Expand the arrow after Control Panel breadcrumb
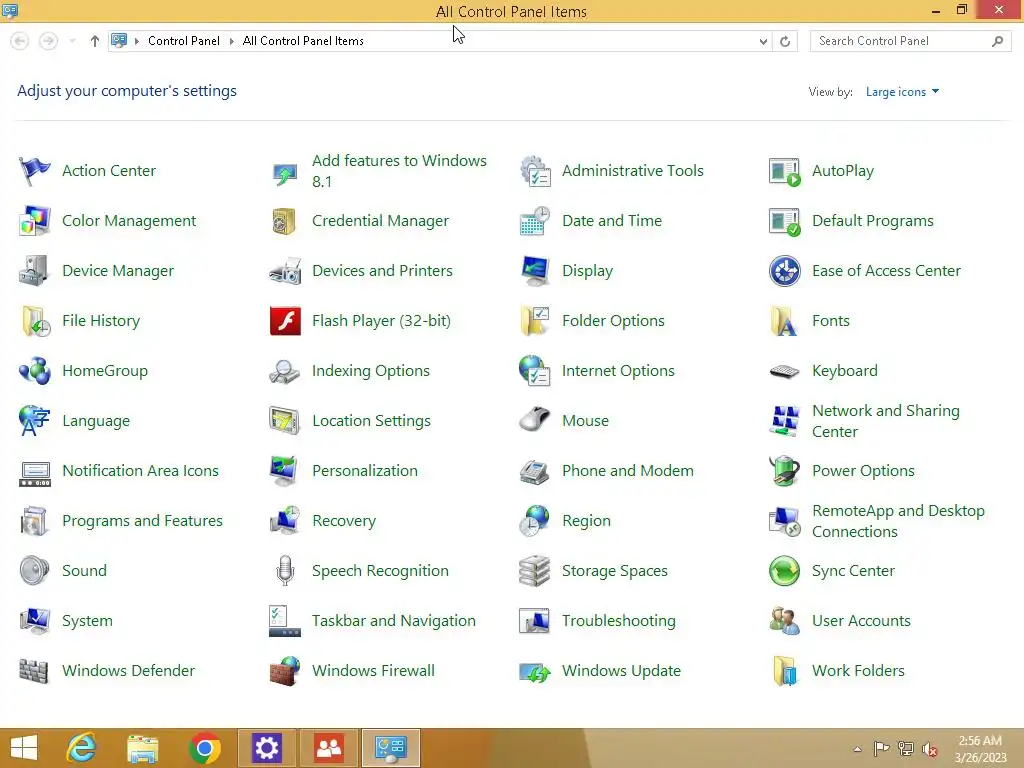Image resolution: width=1024 pixels, height=768 pixels. pyautogui.click(x=231, y=41)
